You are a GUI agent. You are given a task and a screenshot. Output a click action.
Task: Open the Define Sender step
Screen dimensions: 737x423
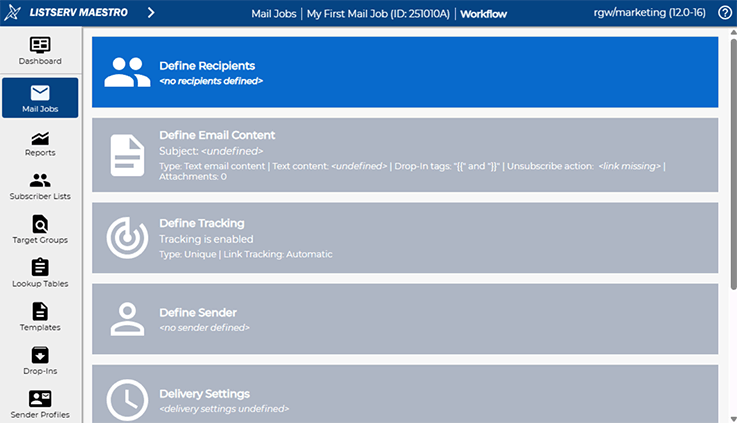[x=405, y=319]
